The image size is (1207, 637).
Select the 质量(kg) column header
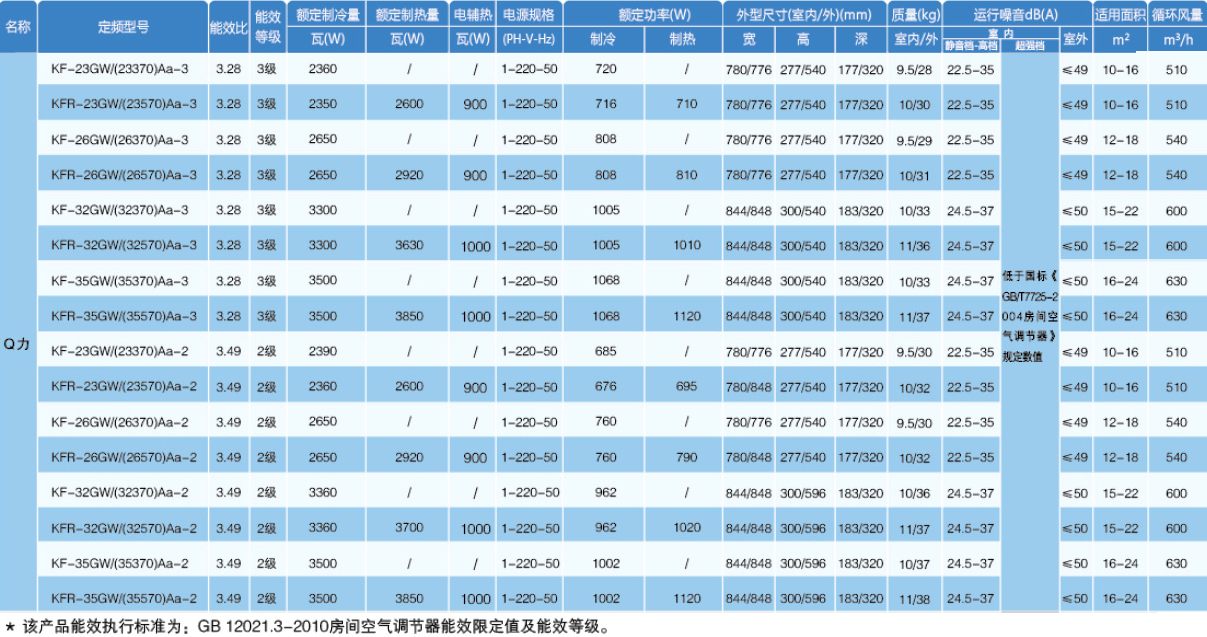[x=914, y=14]
